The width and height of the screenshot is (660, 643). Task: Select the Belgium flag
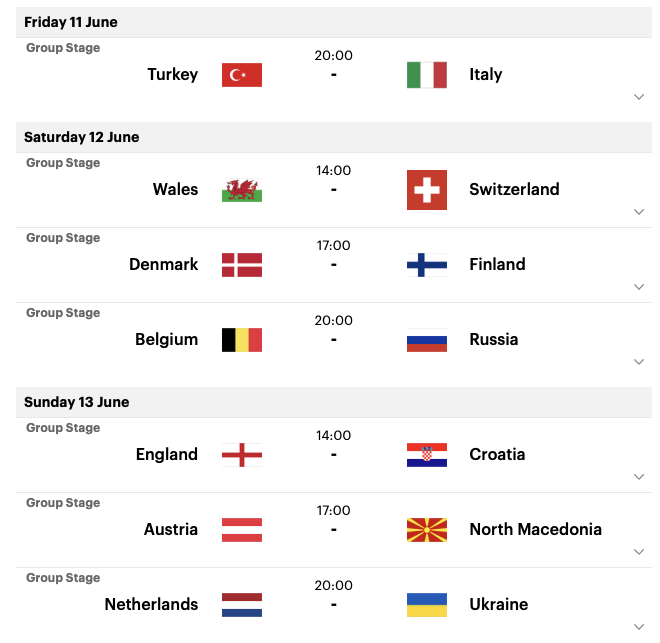[242, 340]
